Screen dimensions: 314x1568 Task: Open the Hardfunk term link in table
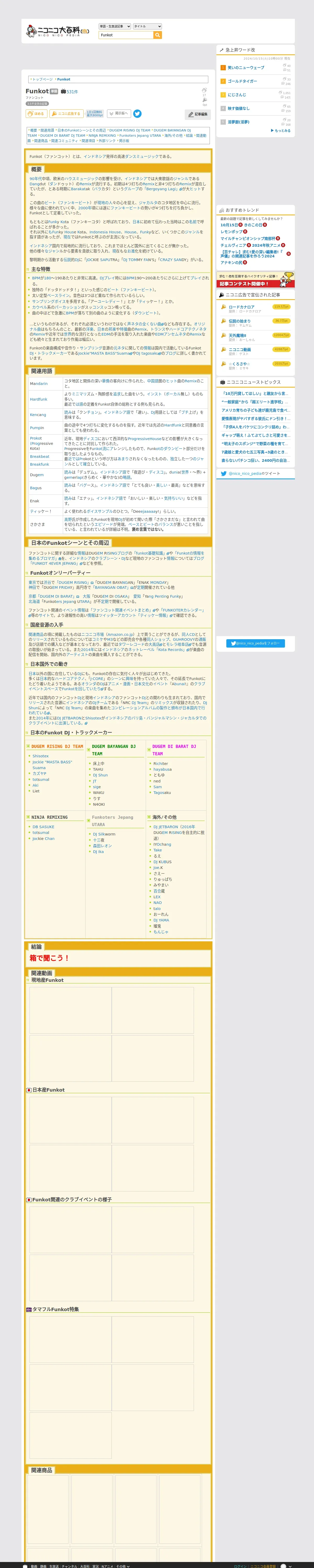[38, 400]
